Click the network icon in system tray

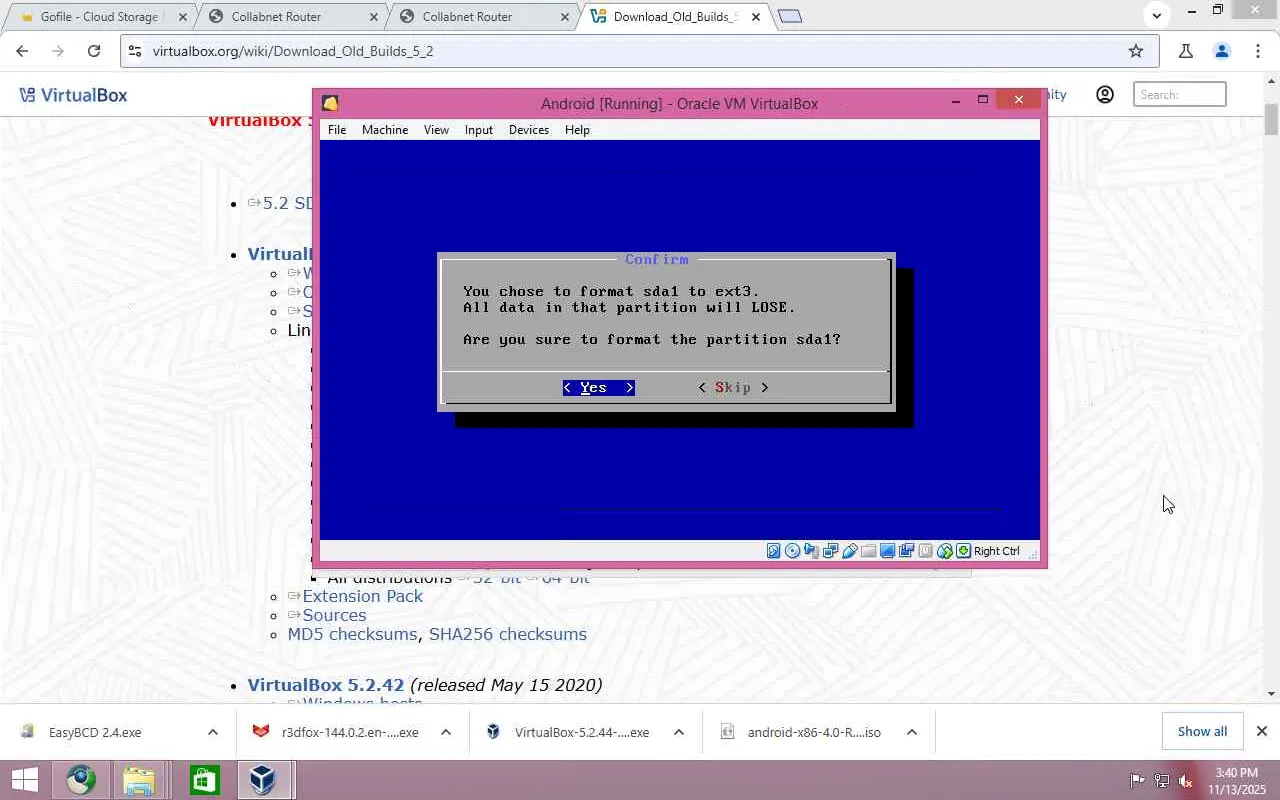1161,780
